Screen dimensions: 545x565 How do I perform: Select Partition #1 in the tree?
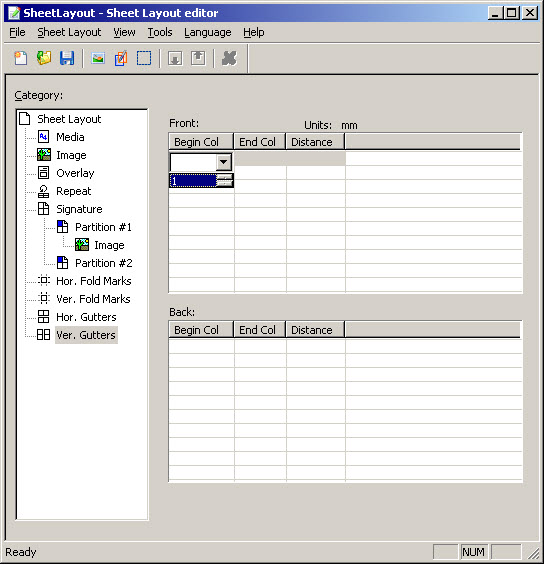click(x=103, y=227)
